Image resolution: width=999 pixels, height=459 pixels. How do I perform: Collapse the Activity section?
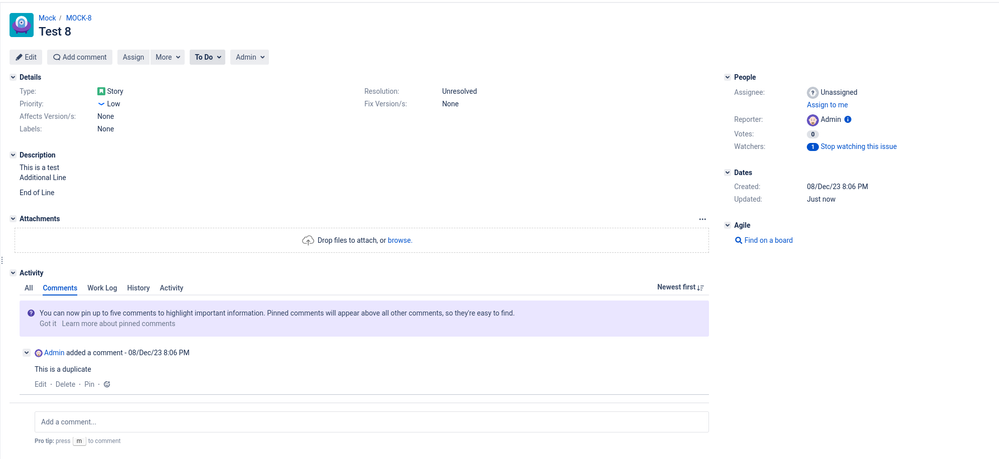(13, 273)
